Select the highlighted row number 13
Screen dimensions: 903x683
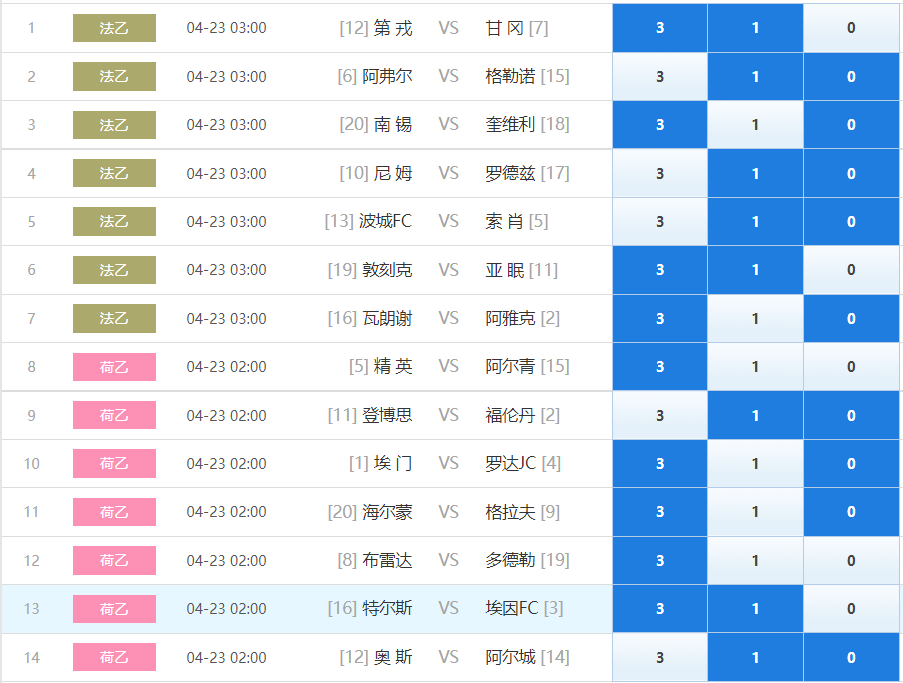[32, 609]
